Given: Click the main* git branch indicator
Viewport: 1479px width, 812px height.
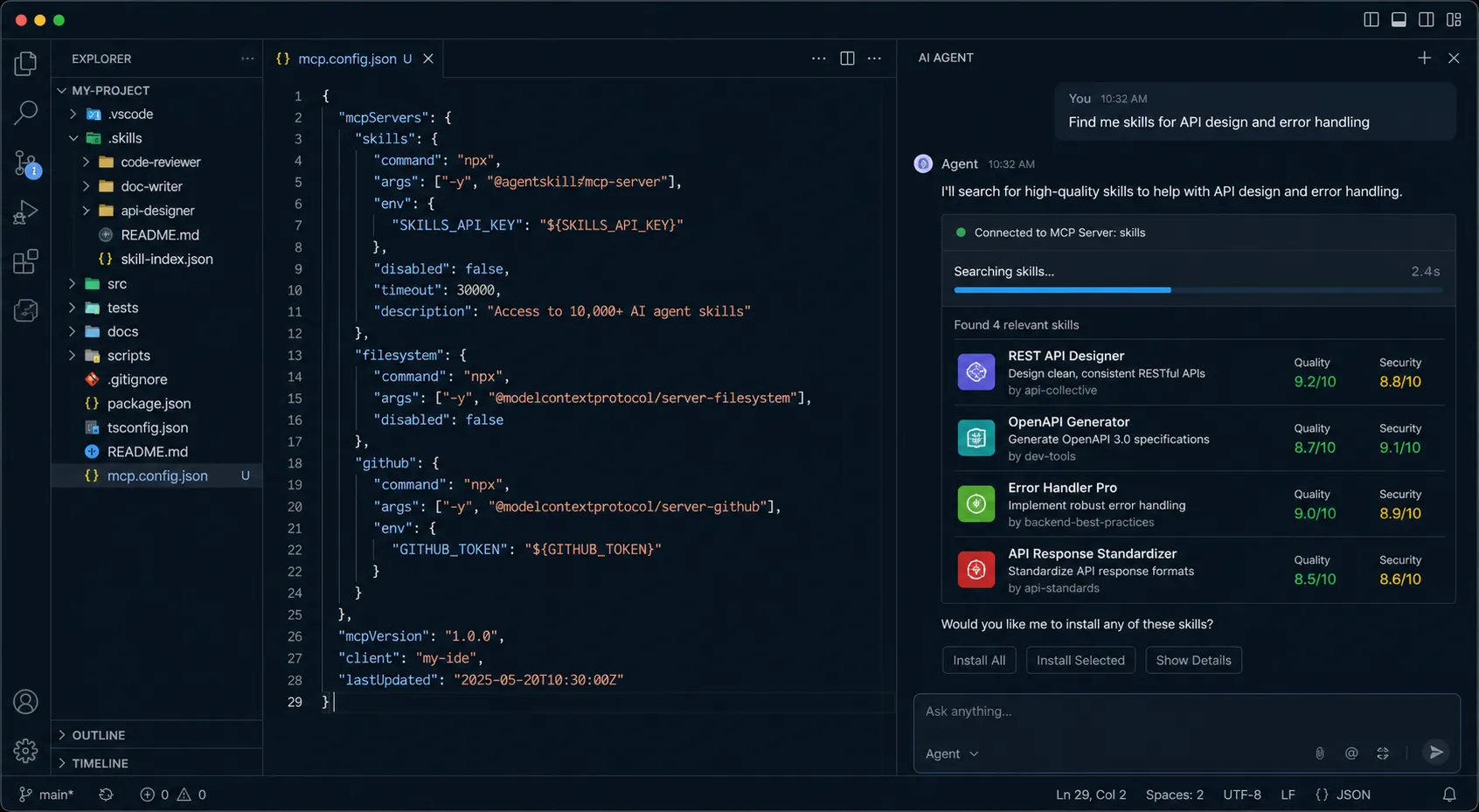Looking at the screenshot, I should tap(46, 795).
